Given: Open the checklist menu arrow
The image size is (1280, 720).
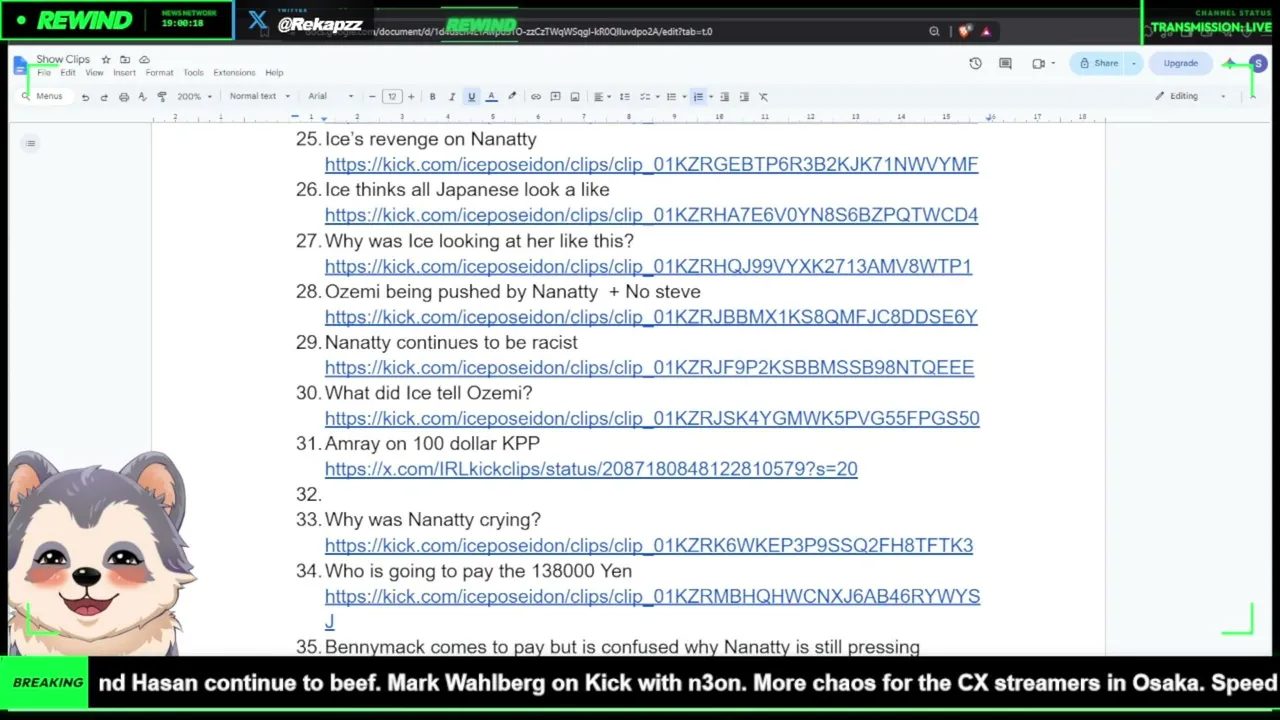Looking at the screenshot, I should 659,97.
